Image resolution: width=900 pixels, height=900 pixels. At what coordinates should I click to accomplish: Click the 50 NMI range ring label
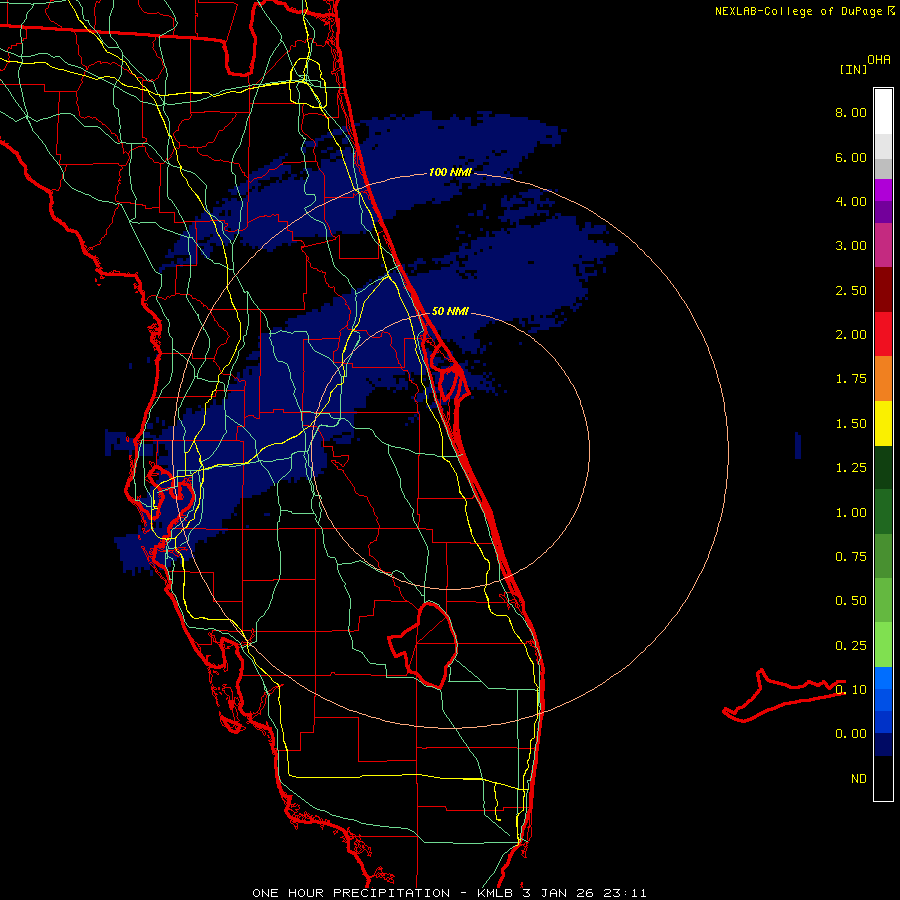click(x=450, y=311)
